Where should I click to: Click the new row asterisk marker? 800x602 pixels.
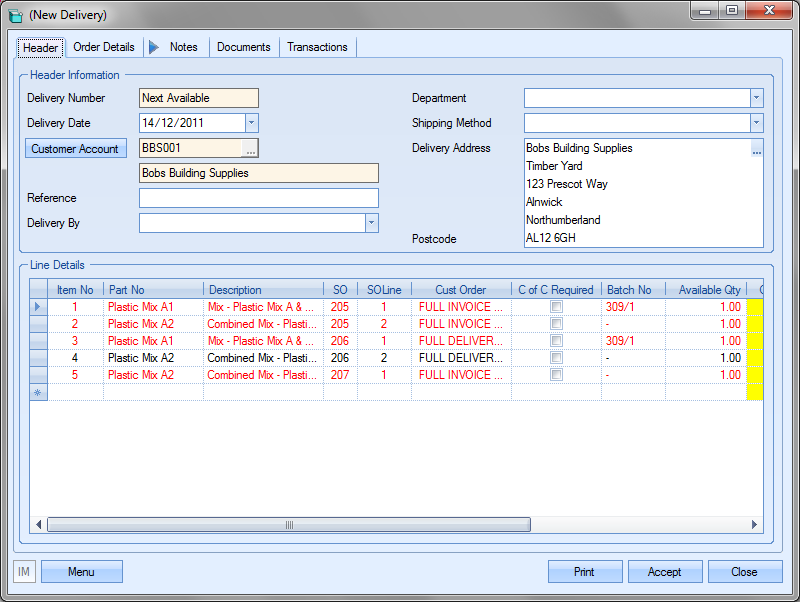coord(39,392)
